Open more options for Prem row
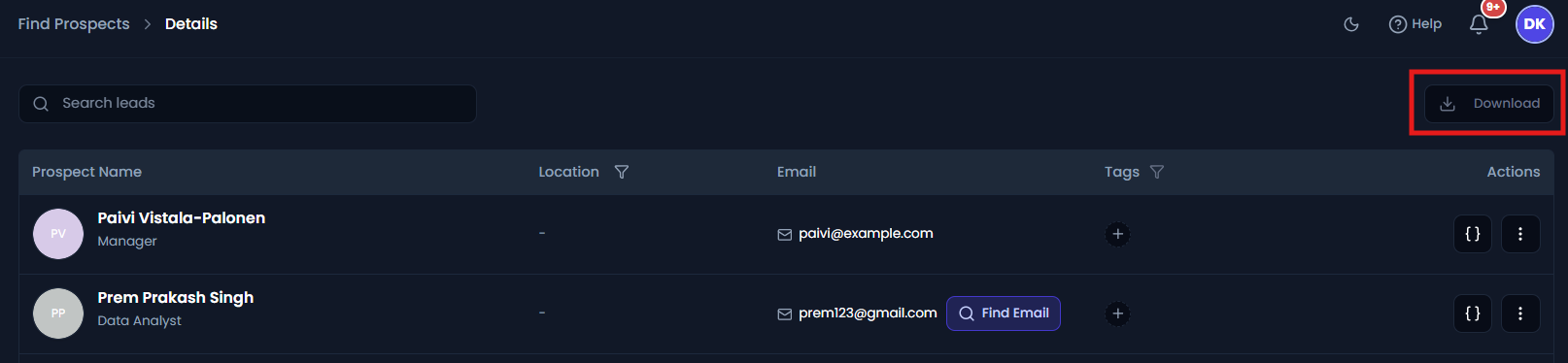Image resolution: width=1568 pixels, height=363 pixels. 1520,313
